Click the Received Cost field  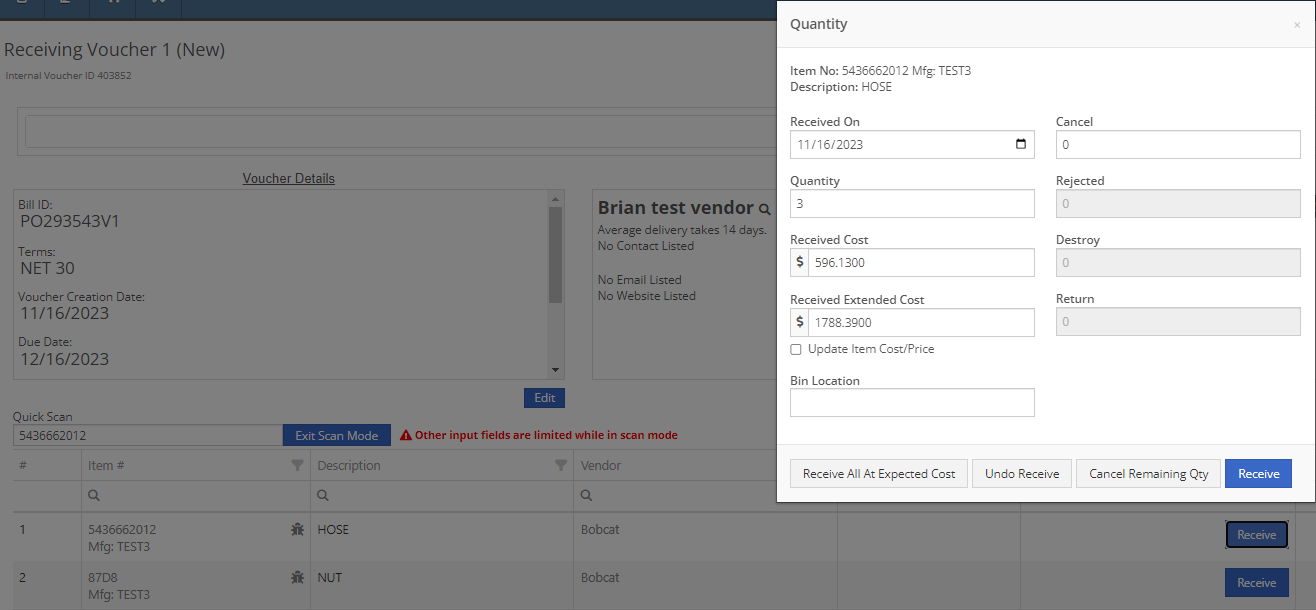click(921, 262)
